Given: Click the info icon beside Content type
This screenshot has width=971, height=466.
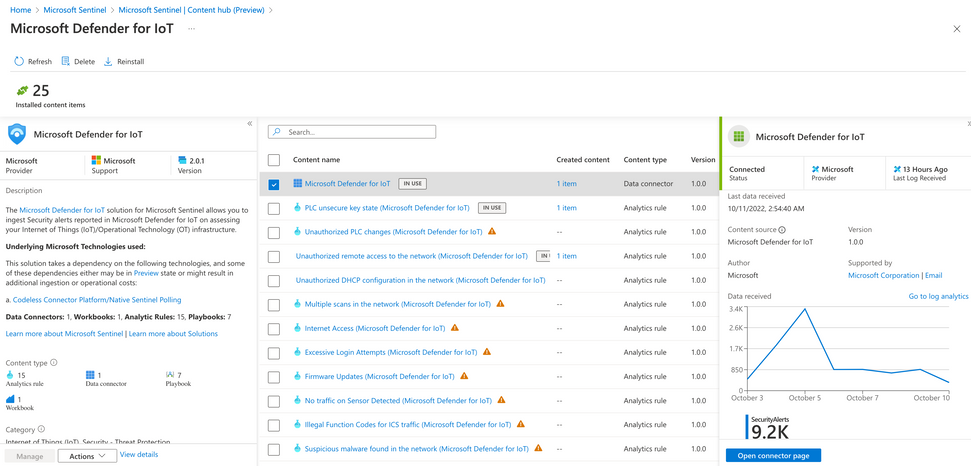Looking at the screenshot, I should click(x=54, y=363).
